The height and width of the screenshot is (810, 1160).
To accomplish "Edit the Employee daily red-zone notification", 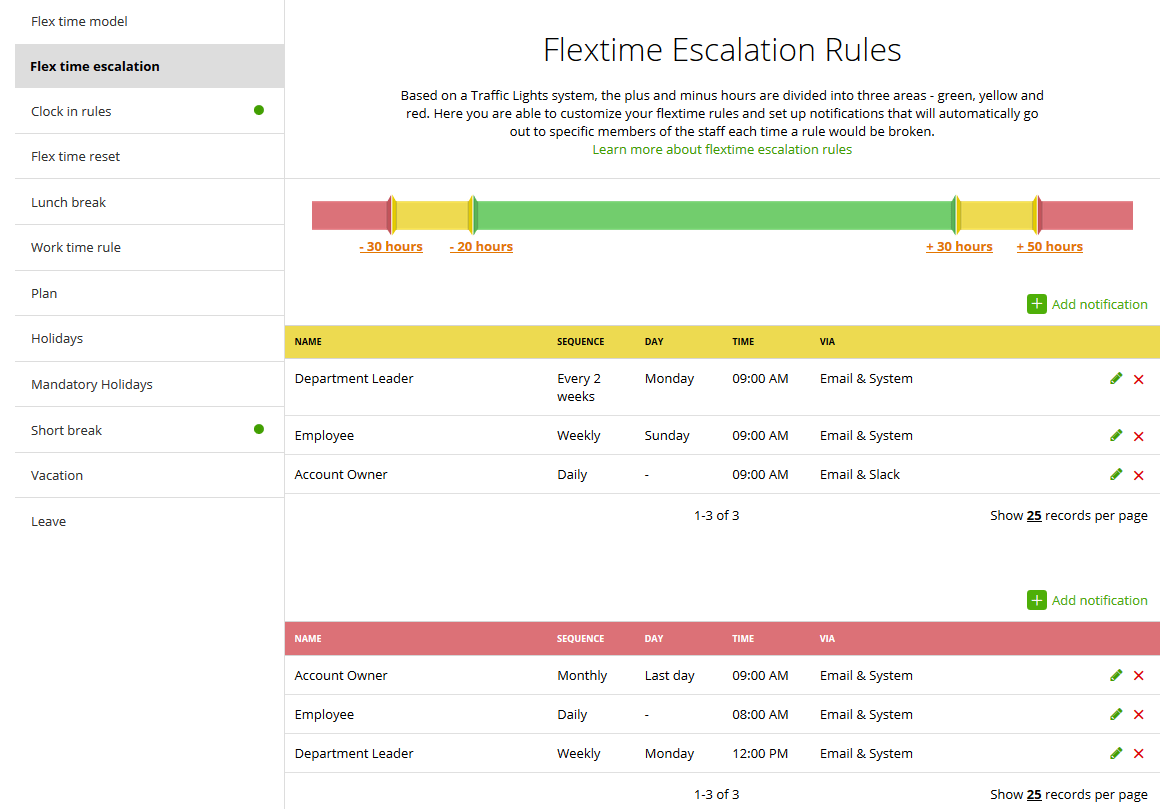I will coord(1116,714).
